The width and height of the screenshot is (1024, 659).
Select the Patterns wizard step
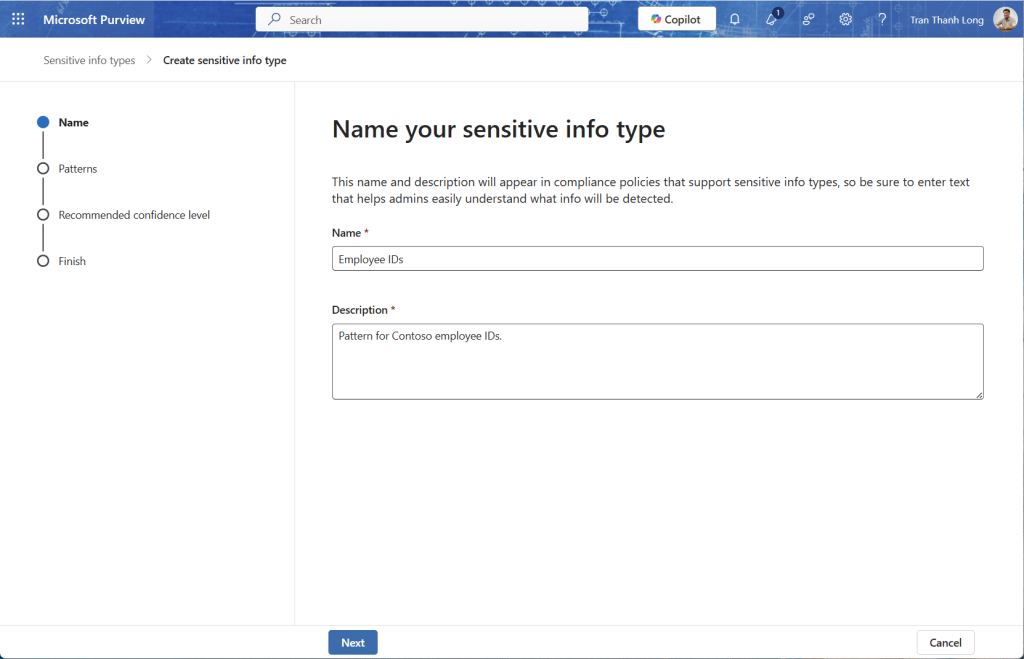tap(77, 169)
